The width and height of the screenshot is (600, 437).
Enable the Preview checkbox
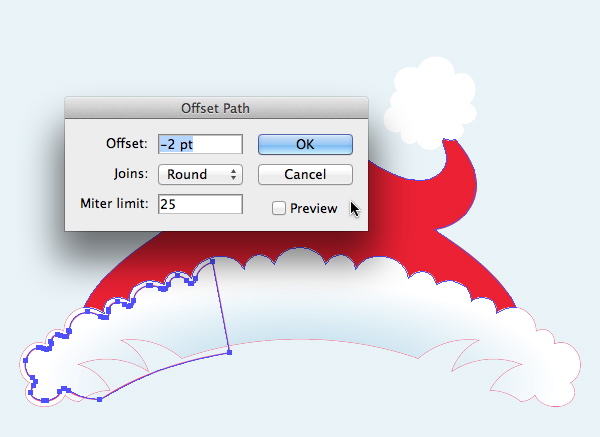(x=279, y=208)
